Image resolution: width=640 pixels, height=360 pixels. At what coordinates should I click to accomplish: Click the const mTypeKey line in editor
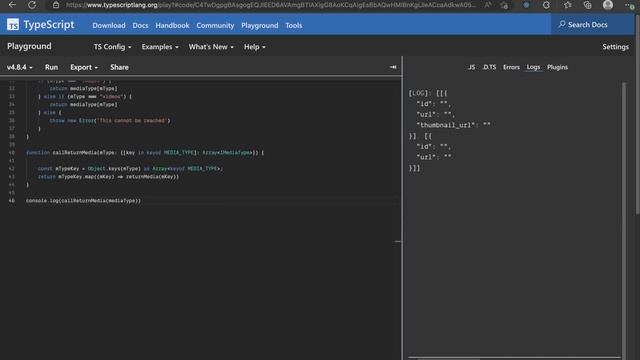tap(130, 169)
